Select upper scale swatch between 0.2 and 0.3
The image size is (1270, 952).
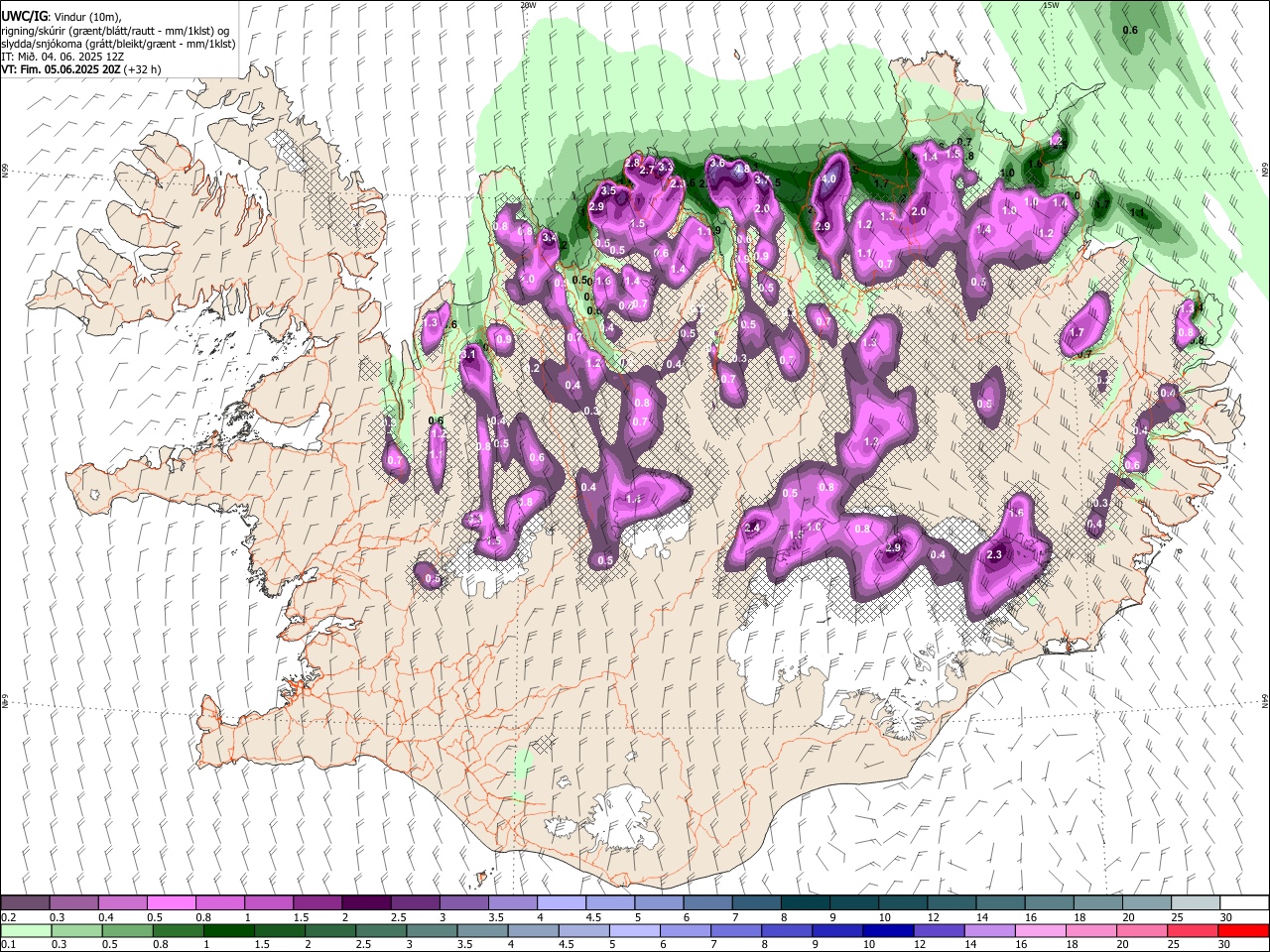(25, 902)
